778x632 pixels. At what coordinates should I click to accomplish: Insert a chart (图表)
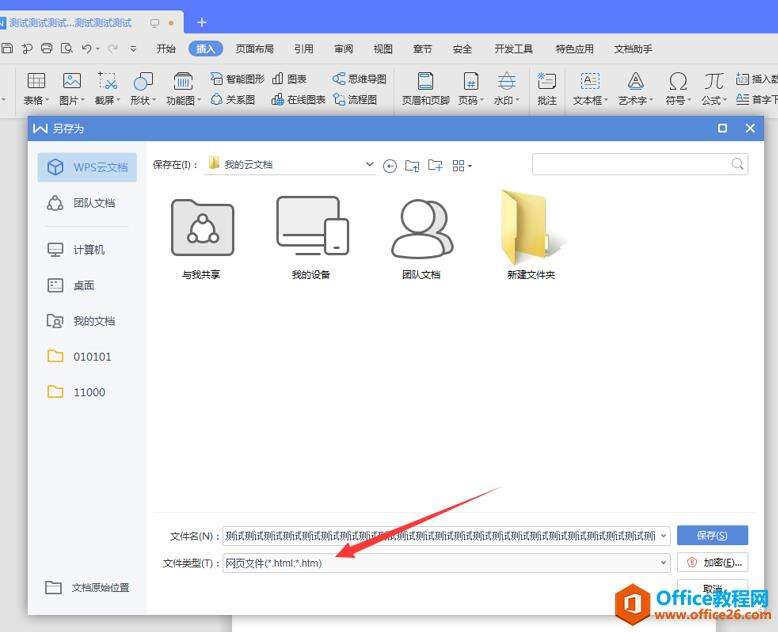pyautogui.click(x=289, y=78)
